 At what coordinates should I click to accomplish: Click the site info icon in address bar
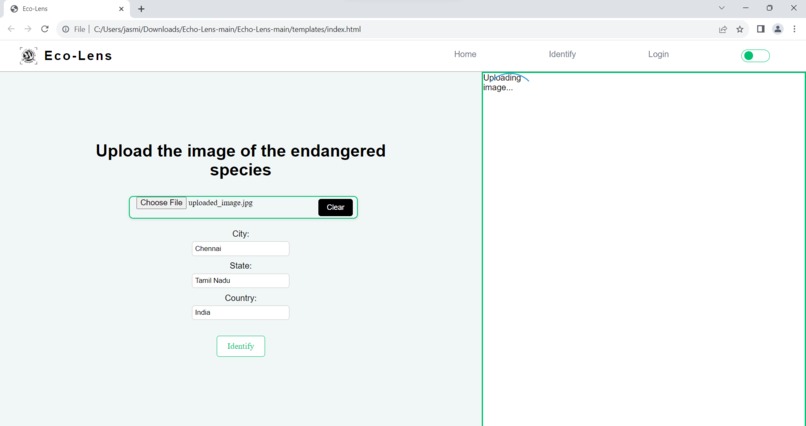pyautogui.click(x=66, y=29)
